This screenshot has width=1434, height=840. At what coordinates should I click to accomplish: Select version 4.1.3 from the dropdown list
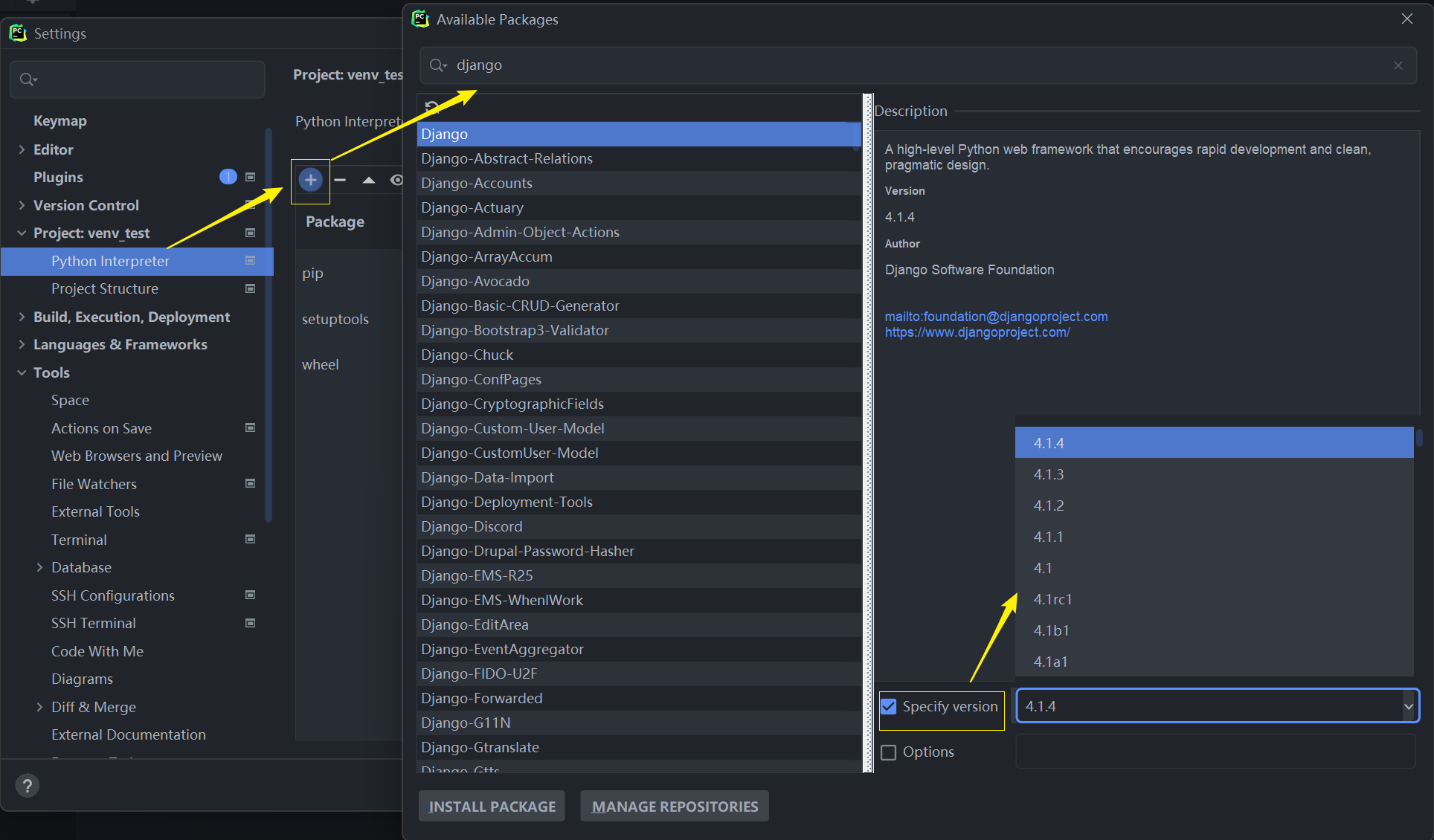coord(1214,474)
